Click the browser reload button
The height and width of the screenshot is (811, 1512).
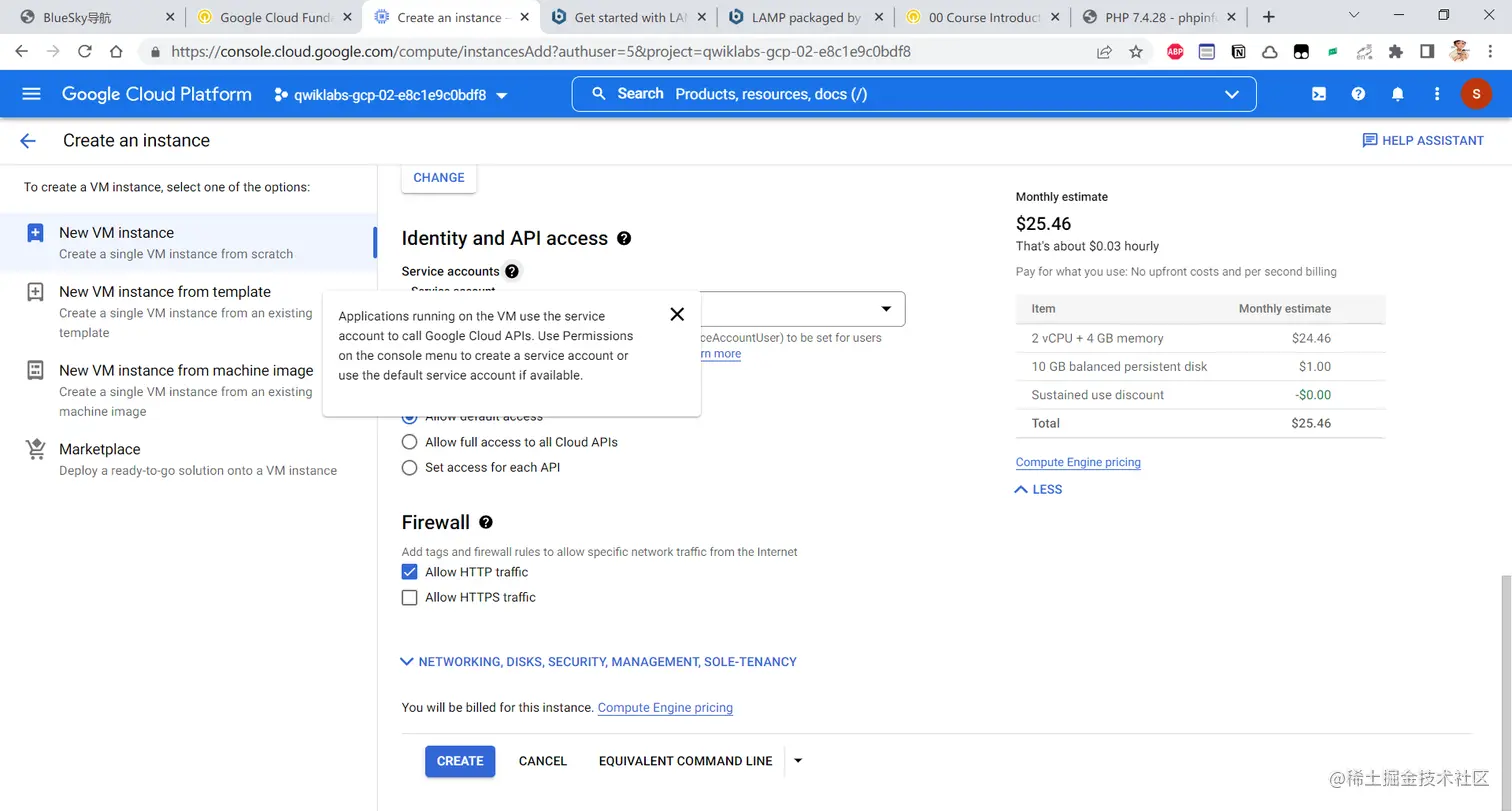tap(85, 52)
